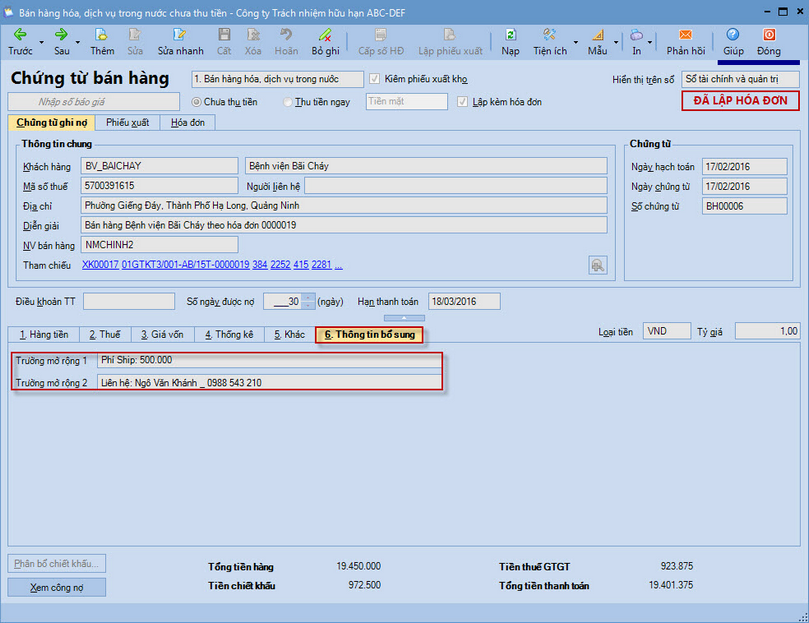Open Hiển thị trên sổ combo box
This screenshot has width=809, height=623.
click(740, 79)
